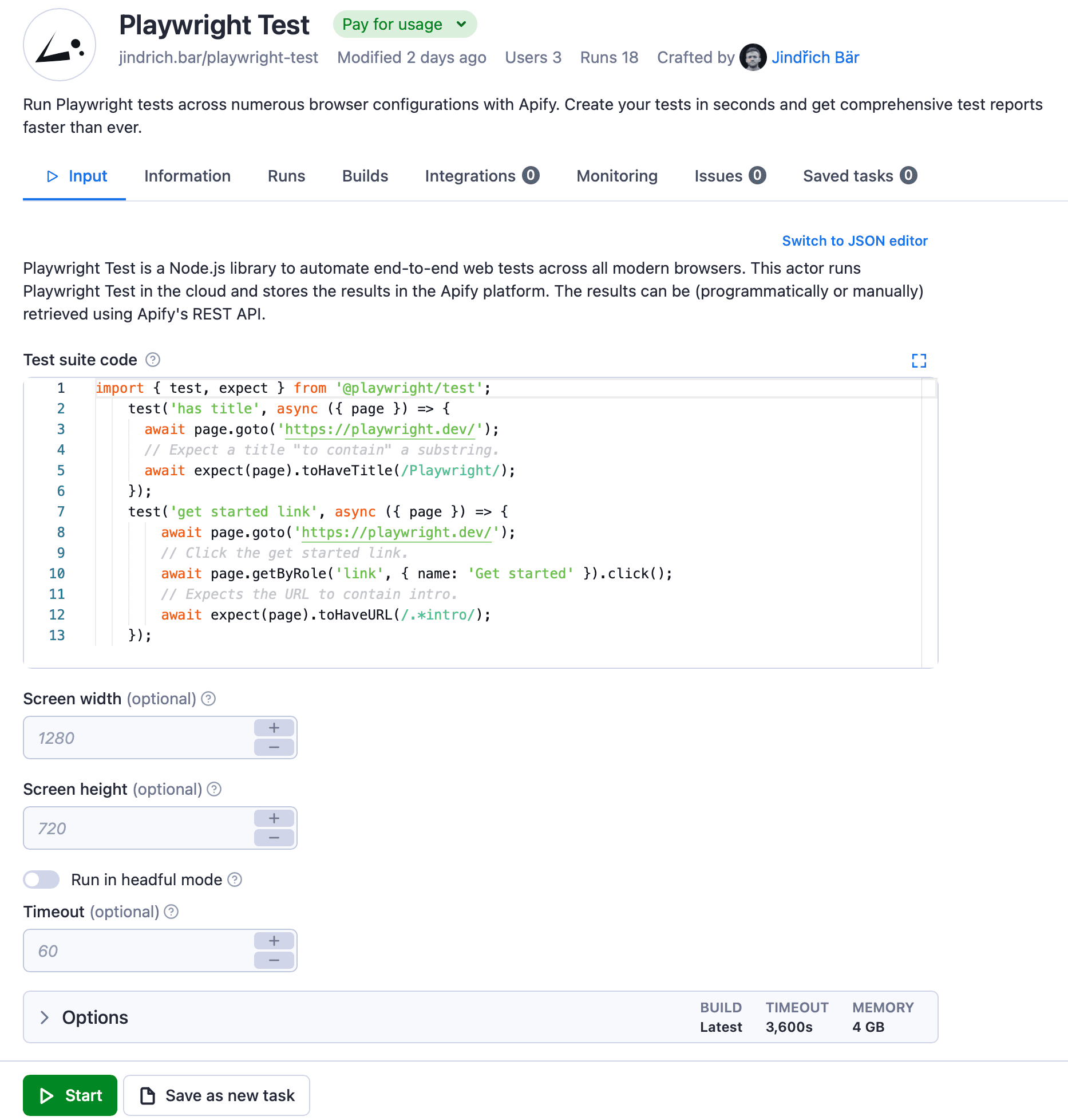This screenshot has width=1068, height=1120.
Task: Click Switch to JSON editor
Action: pyautogui.click(x=854, y=240)
